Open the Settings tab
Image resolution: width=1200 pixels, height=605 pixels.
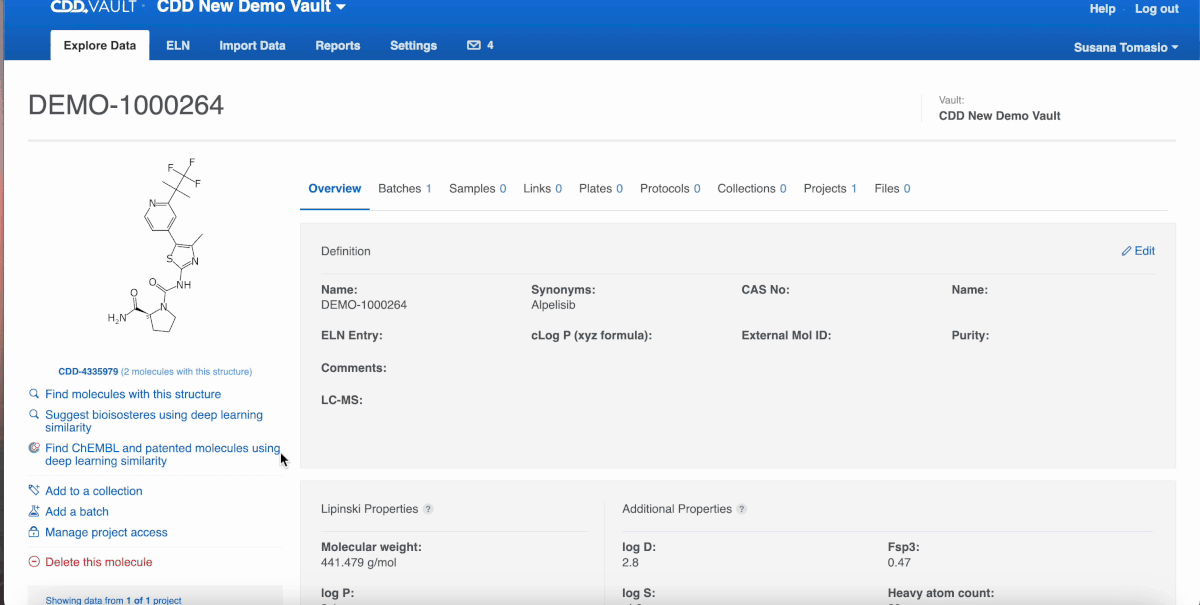pos(413,45)
